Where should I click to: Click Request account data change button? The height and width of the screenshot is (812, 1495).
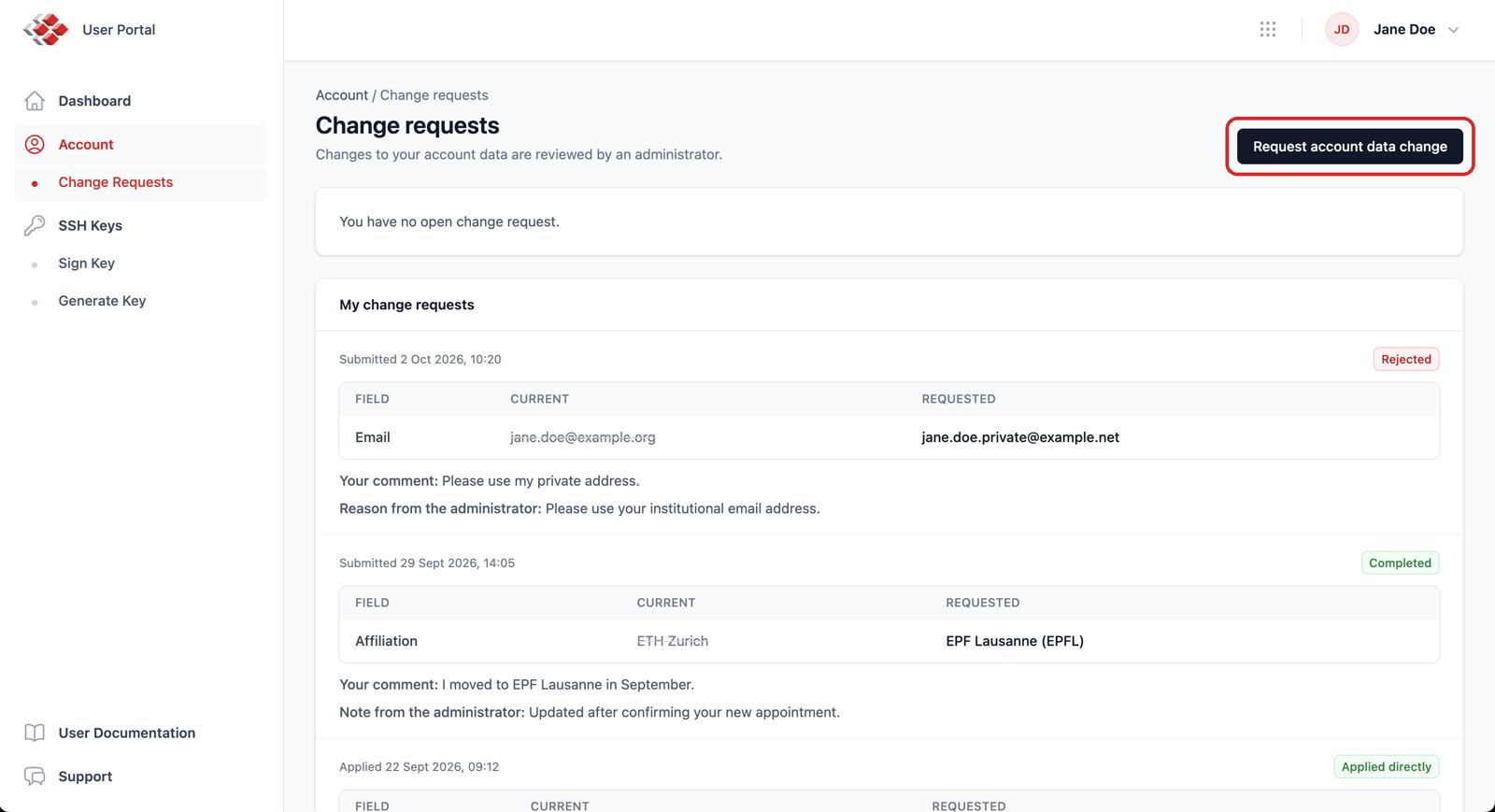(x=1350, y=147)
